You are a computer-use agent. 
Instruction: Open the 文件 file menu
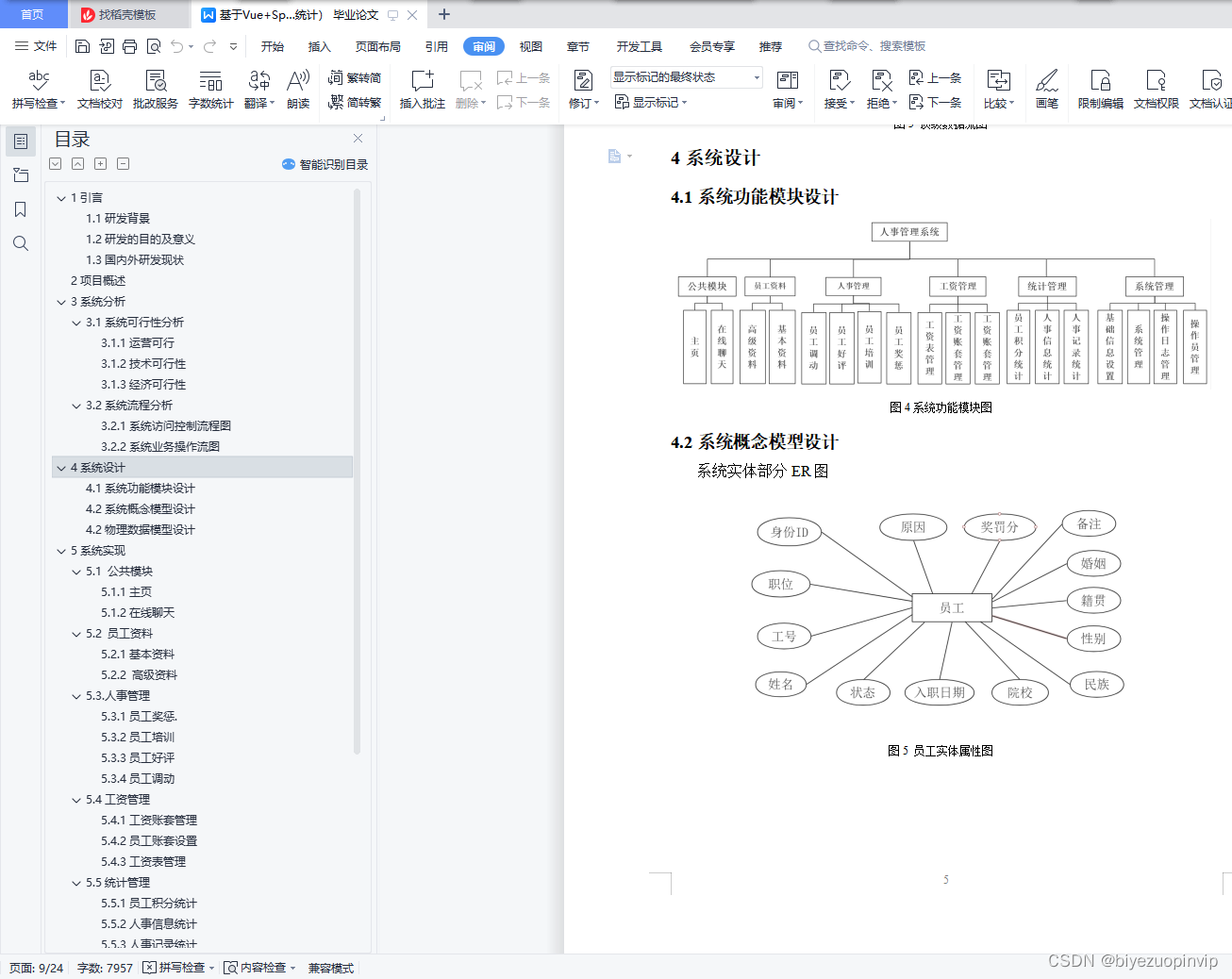(36, 46)
